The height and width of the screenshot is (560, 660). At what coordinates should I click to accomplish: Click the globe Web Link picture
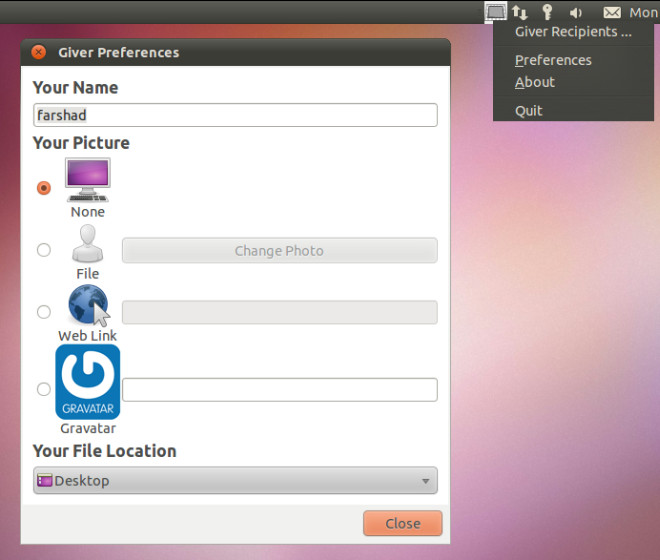click(89, 306)
